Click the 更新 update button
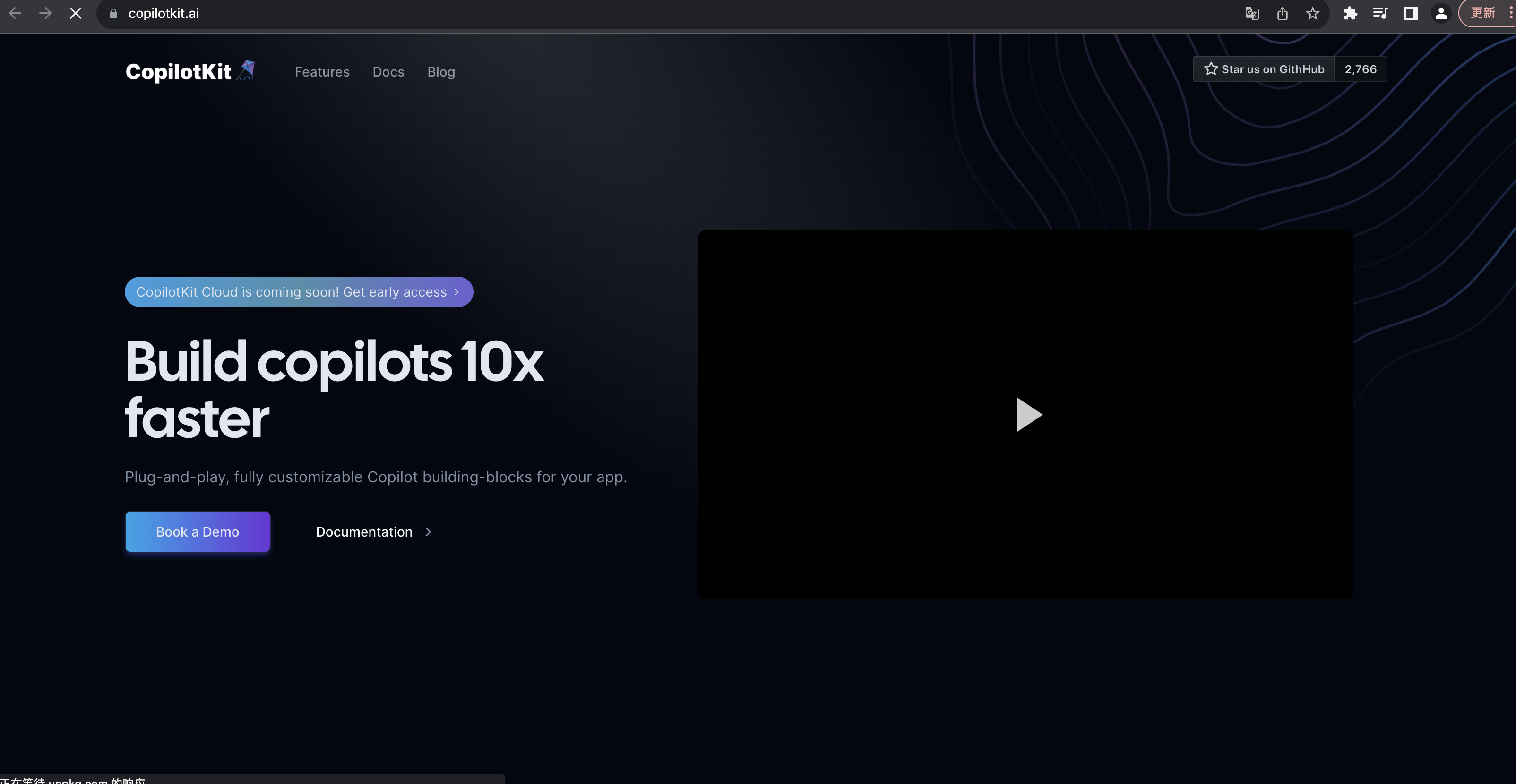The image size is (1516, 784). (x=1482, y=13)
